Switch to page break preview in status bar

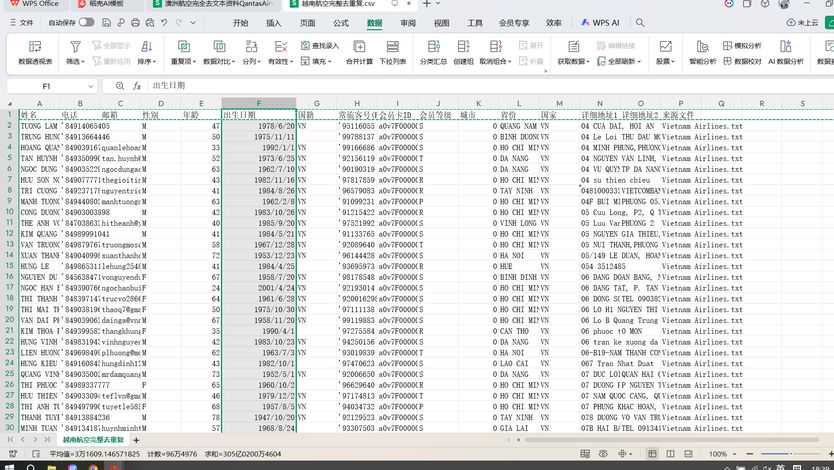click(x=688, y=454)
